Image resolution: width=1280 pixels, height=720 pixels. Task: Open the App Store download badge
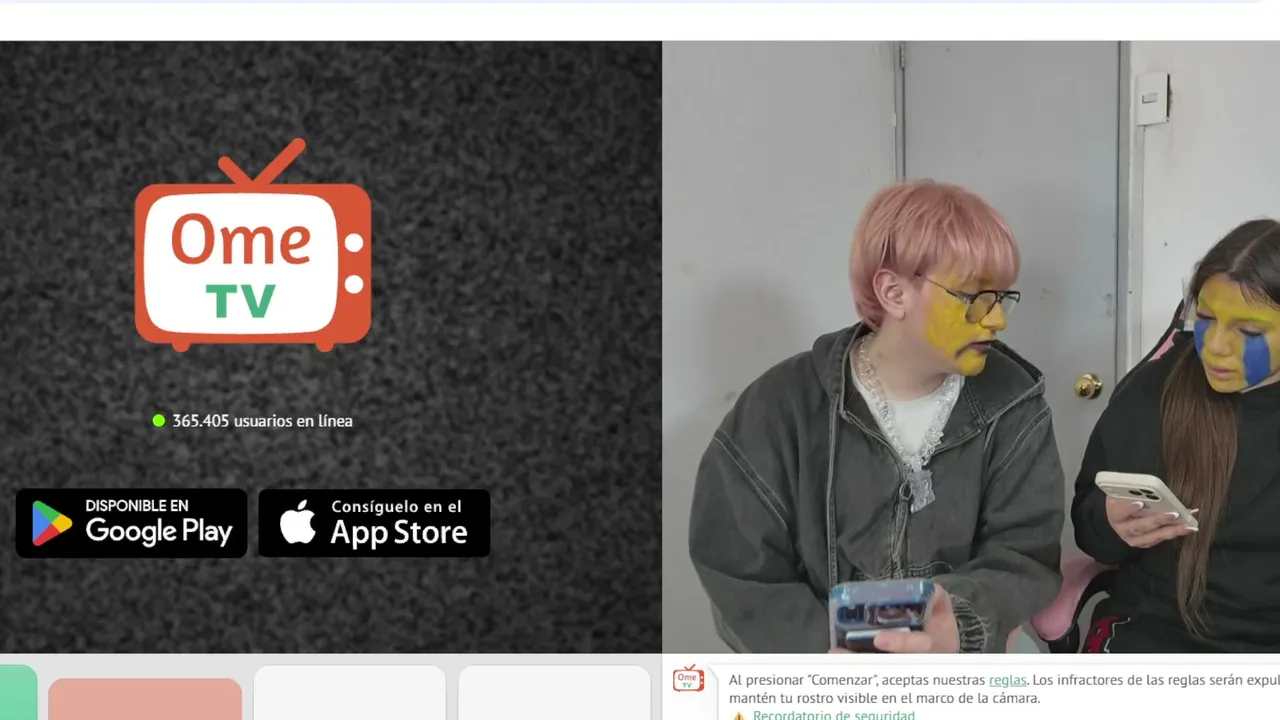coord(374,523)
